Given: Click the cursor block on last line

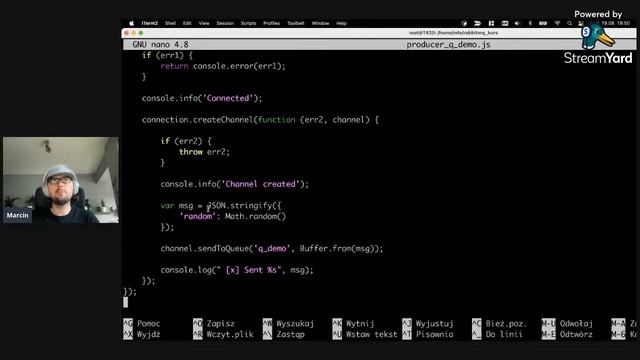Looking at the screenshot, I should [x=125, y=302].
